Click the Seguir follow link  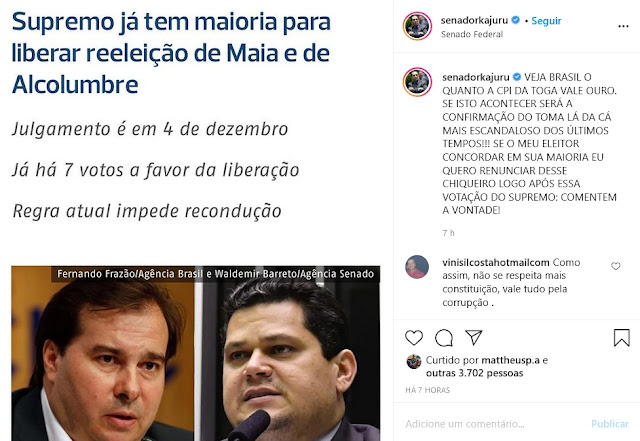[546, 20]
